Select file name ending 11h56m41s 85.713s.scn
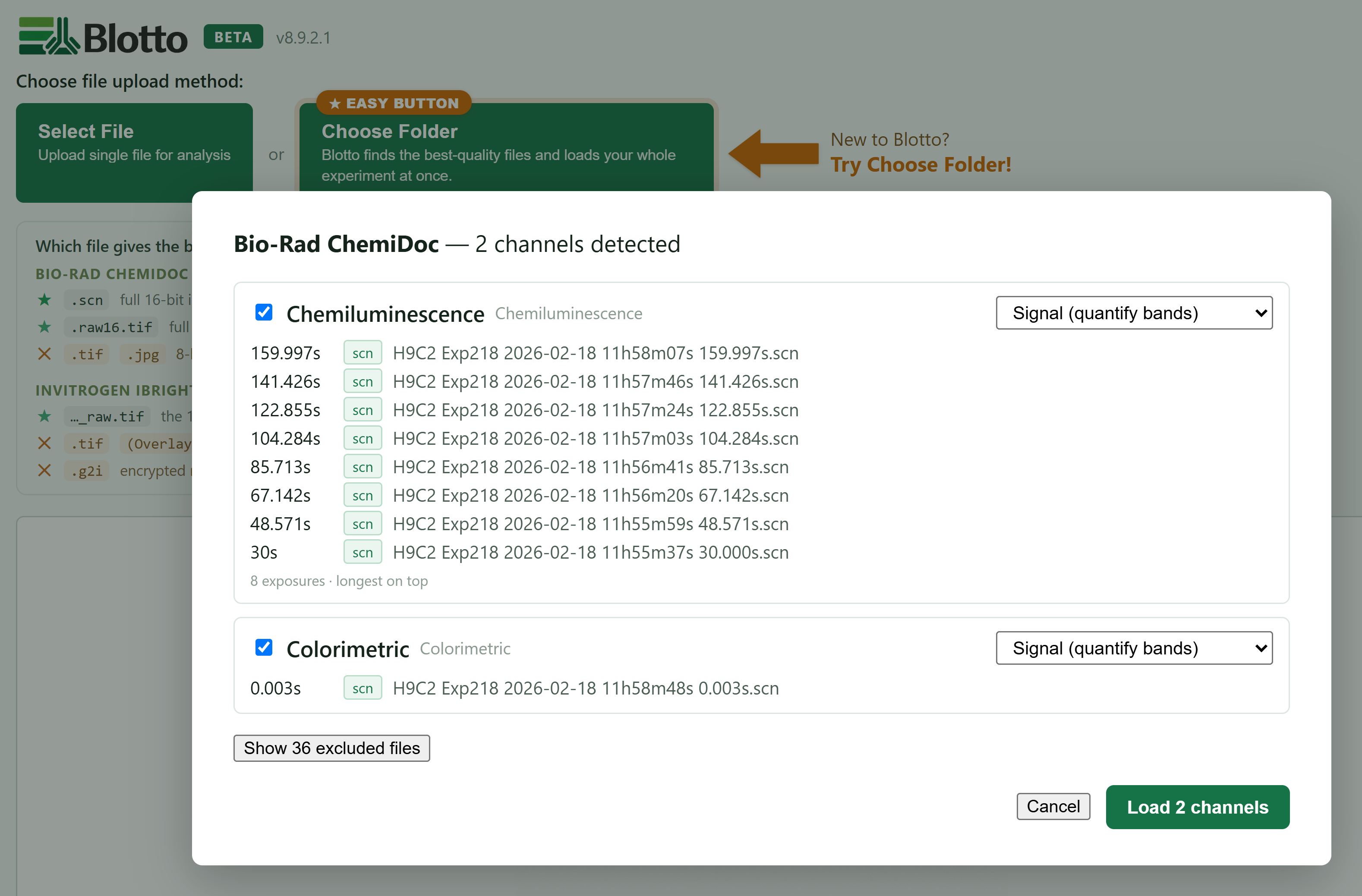Image resolution: width=1362 pixels, height=896 pixels. (x=590, y=468)
